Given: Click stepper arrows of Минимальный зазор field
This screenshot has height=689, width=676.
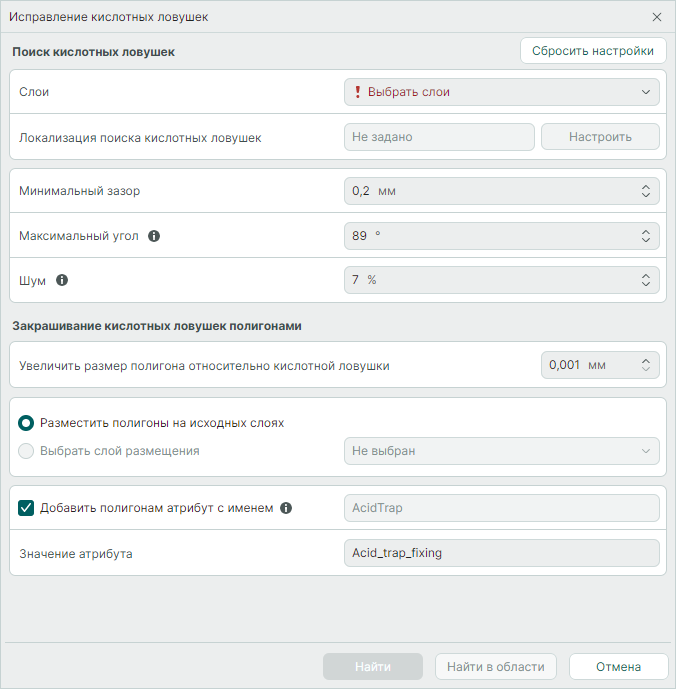Looking at the screenshot, I should pyautogui.click(x=645, y=191).
